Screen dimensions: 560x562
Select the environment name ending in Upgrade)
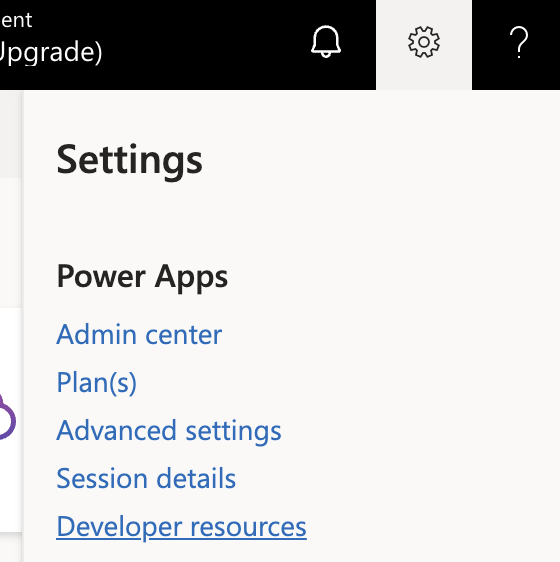tap(51, 53)
